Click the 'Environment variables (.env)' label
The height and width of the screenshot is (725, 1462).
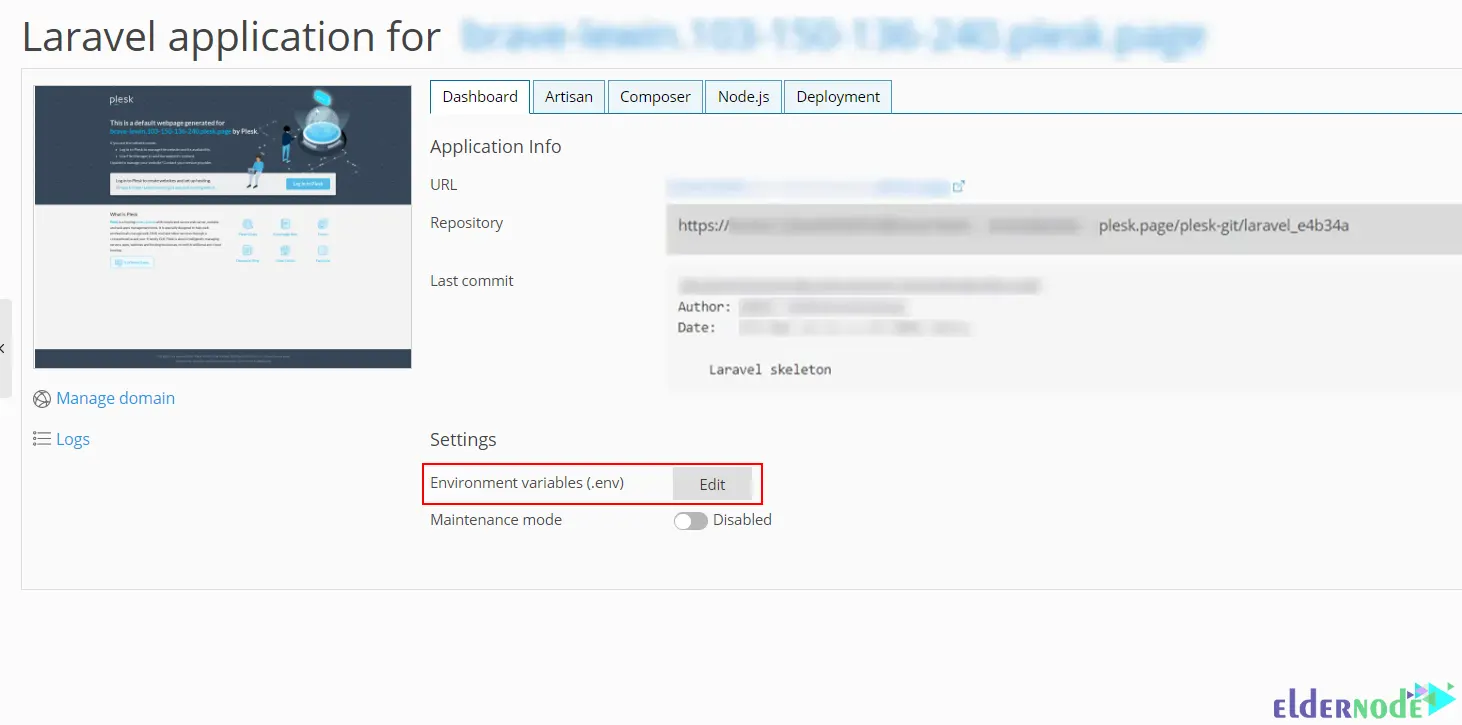pyautogui.click(x=527, y=483)
